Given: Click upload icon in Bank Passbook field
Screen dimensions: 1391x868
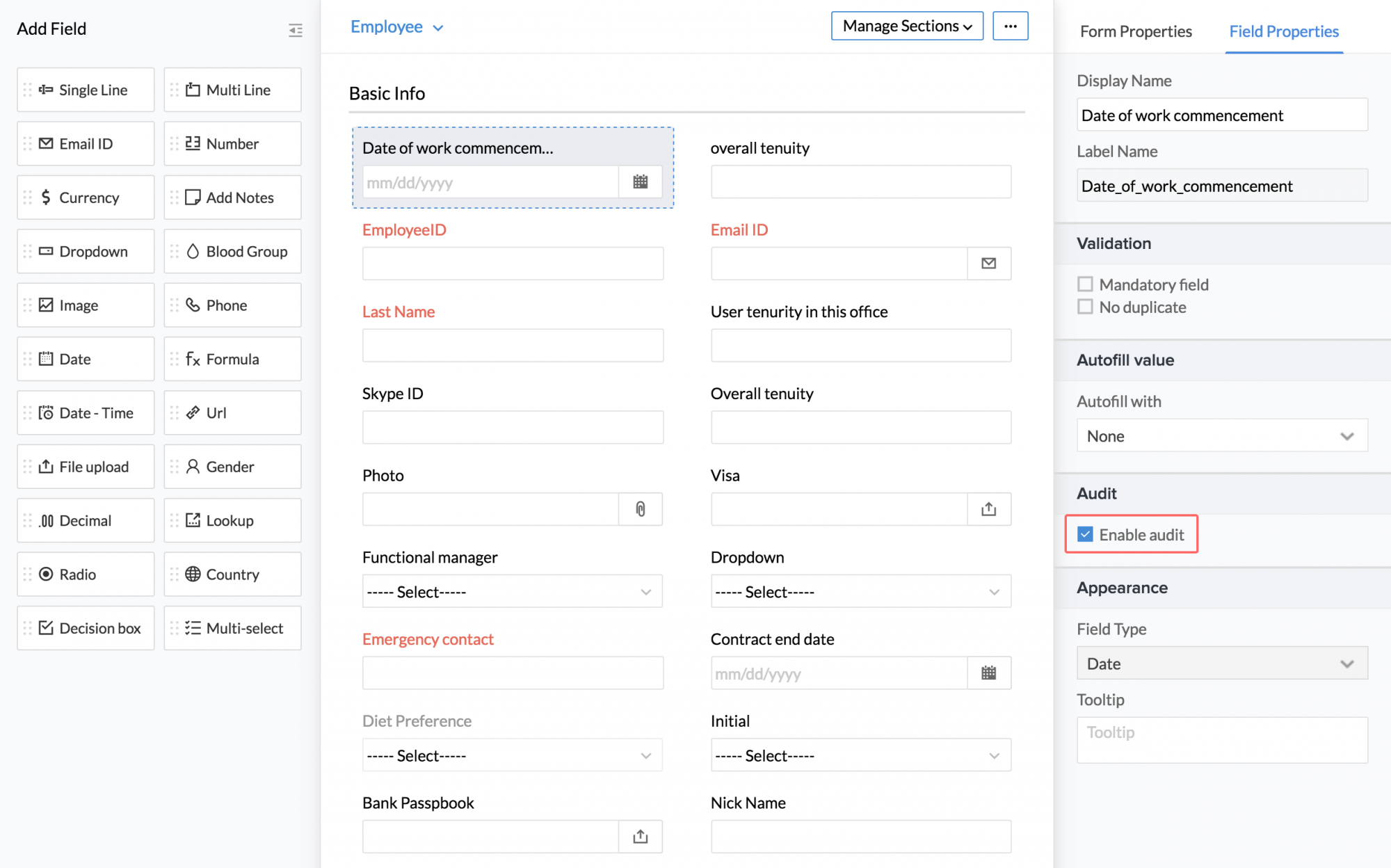Looking at the screenshot, I should coord(640,837).
